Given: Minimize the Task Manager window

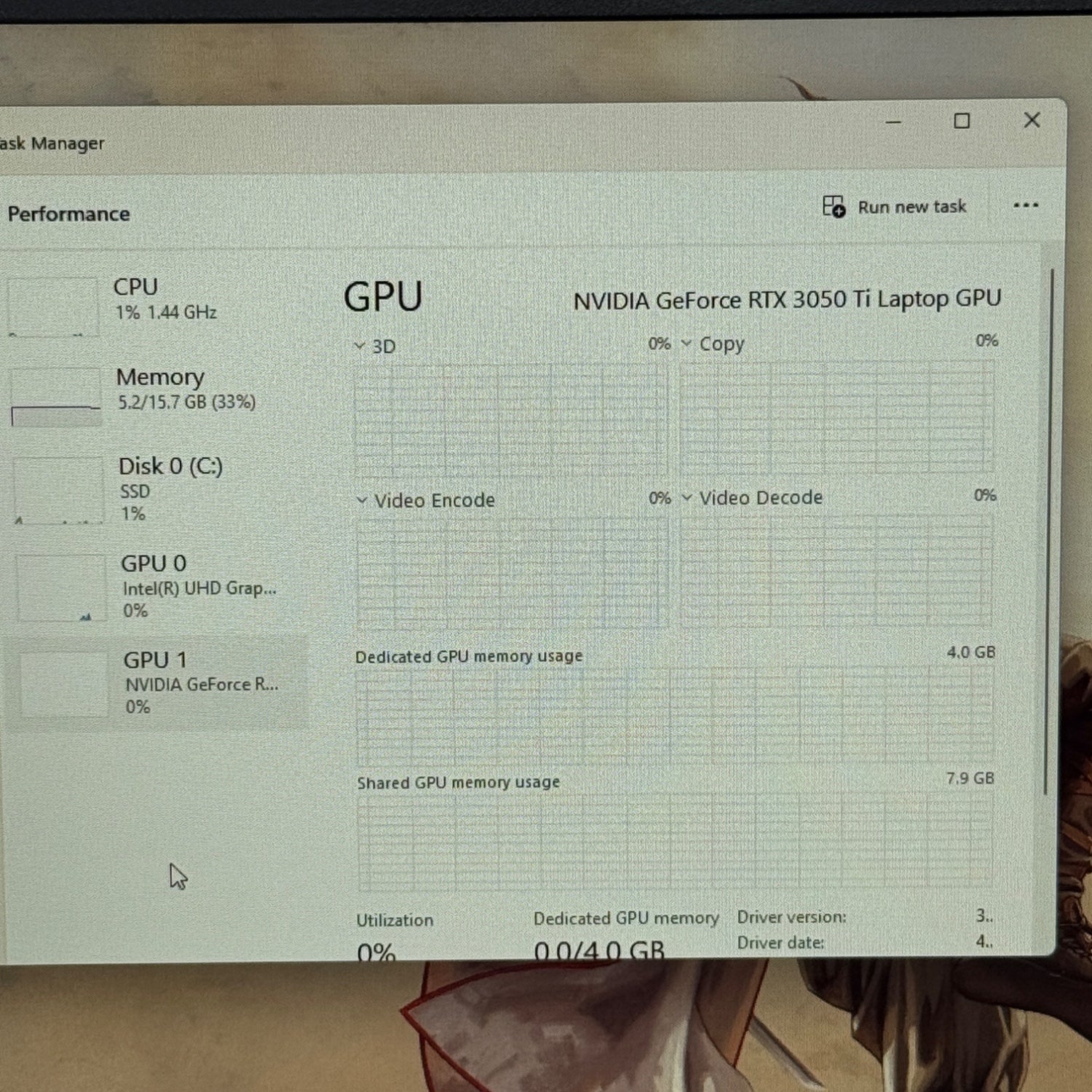Looking at the screenshot, I should [x=893, y=122].
